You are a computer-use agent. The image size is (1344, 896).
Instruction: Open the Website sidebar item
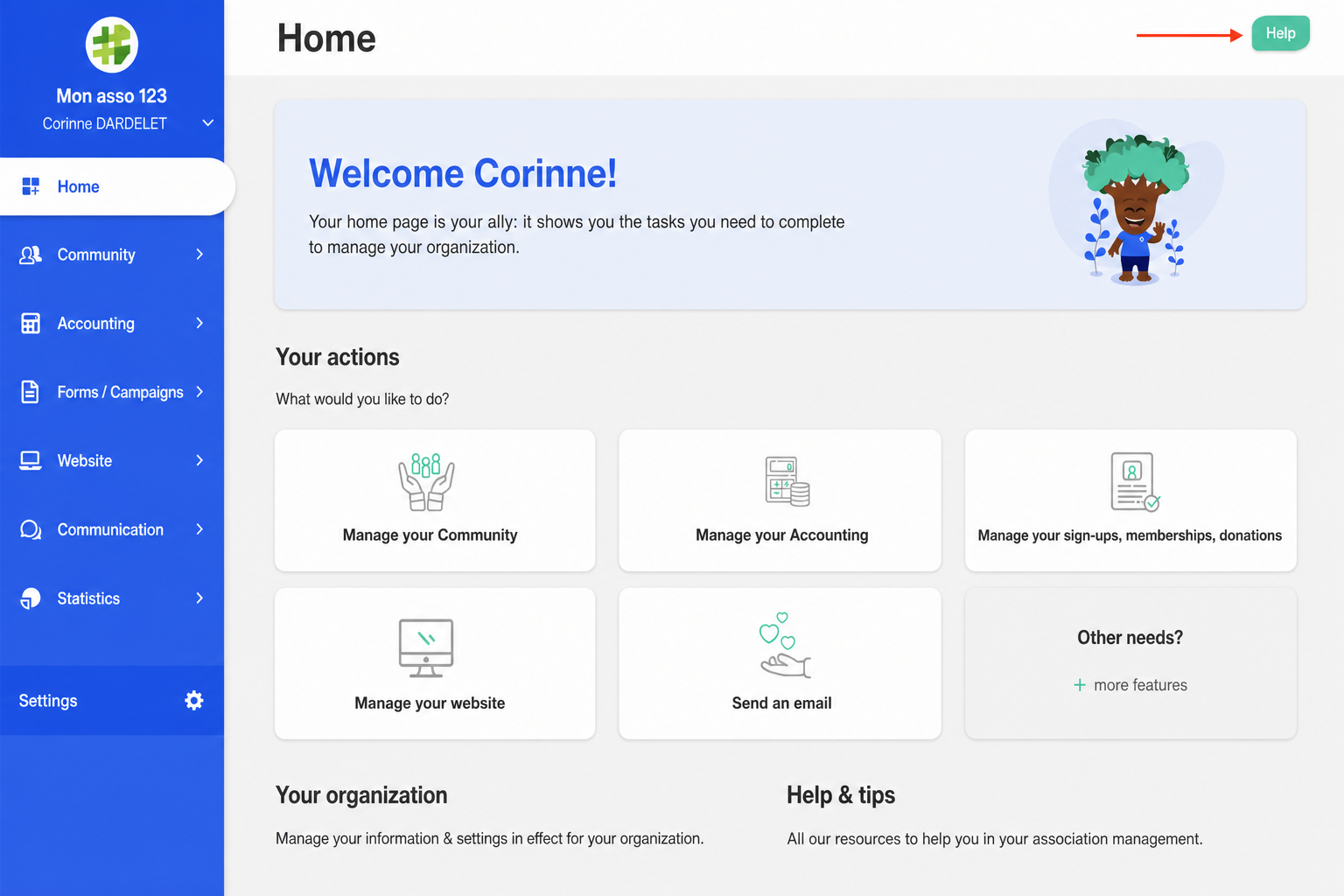pos(112,460)
